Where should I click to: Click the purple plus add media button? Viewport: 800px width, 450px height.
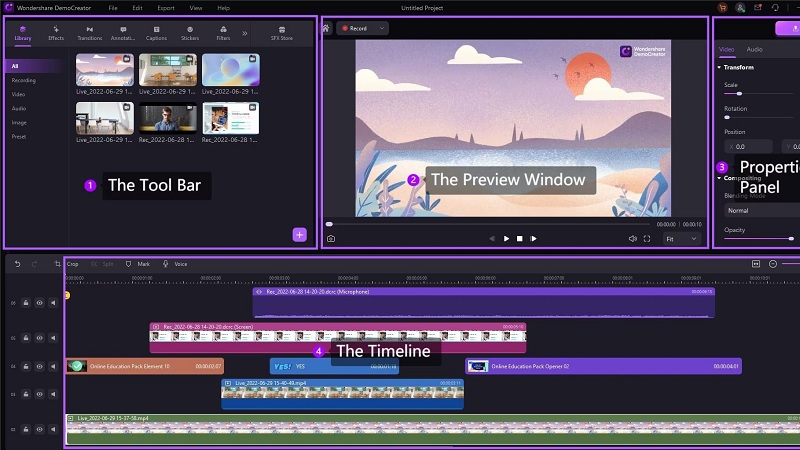pos(299,235)
